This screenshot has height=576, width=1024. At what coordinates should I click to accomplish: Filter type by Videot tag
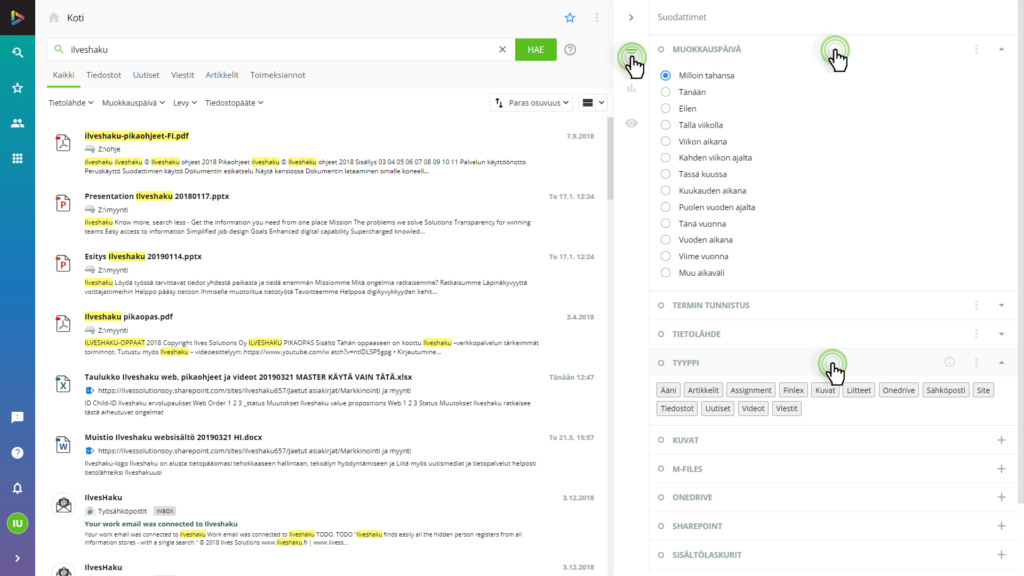point(753,408)
